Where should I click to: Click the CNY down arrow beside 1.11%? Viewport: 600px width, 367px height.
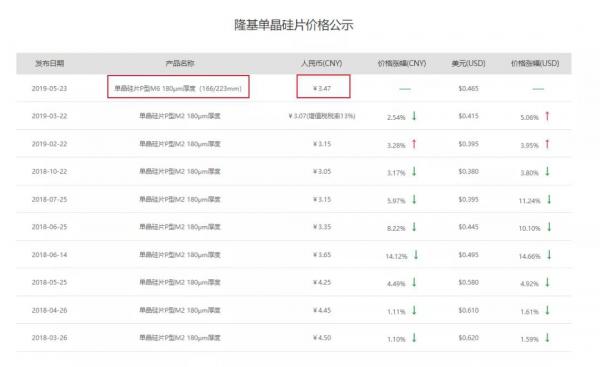point(414,310)
